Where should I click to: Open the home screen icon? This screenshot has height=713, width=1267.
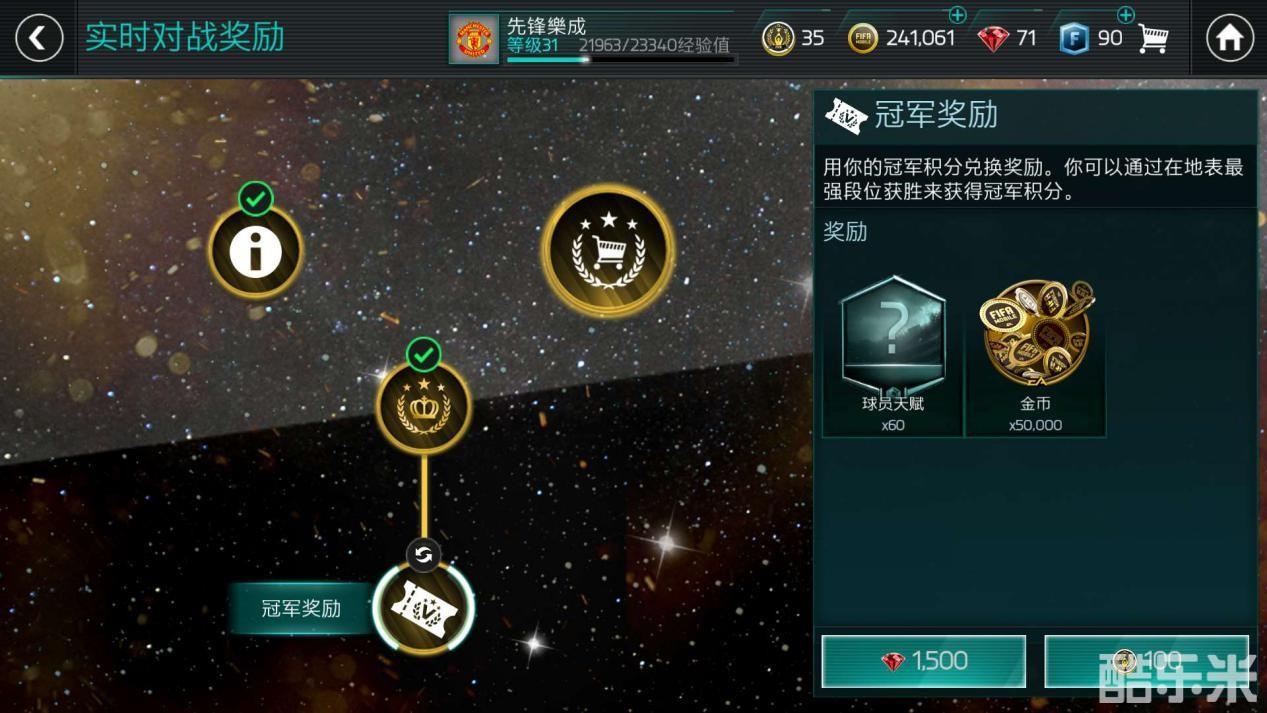pyautogui.click(x=1229, y=38)
